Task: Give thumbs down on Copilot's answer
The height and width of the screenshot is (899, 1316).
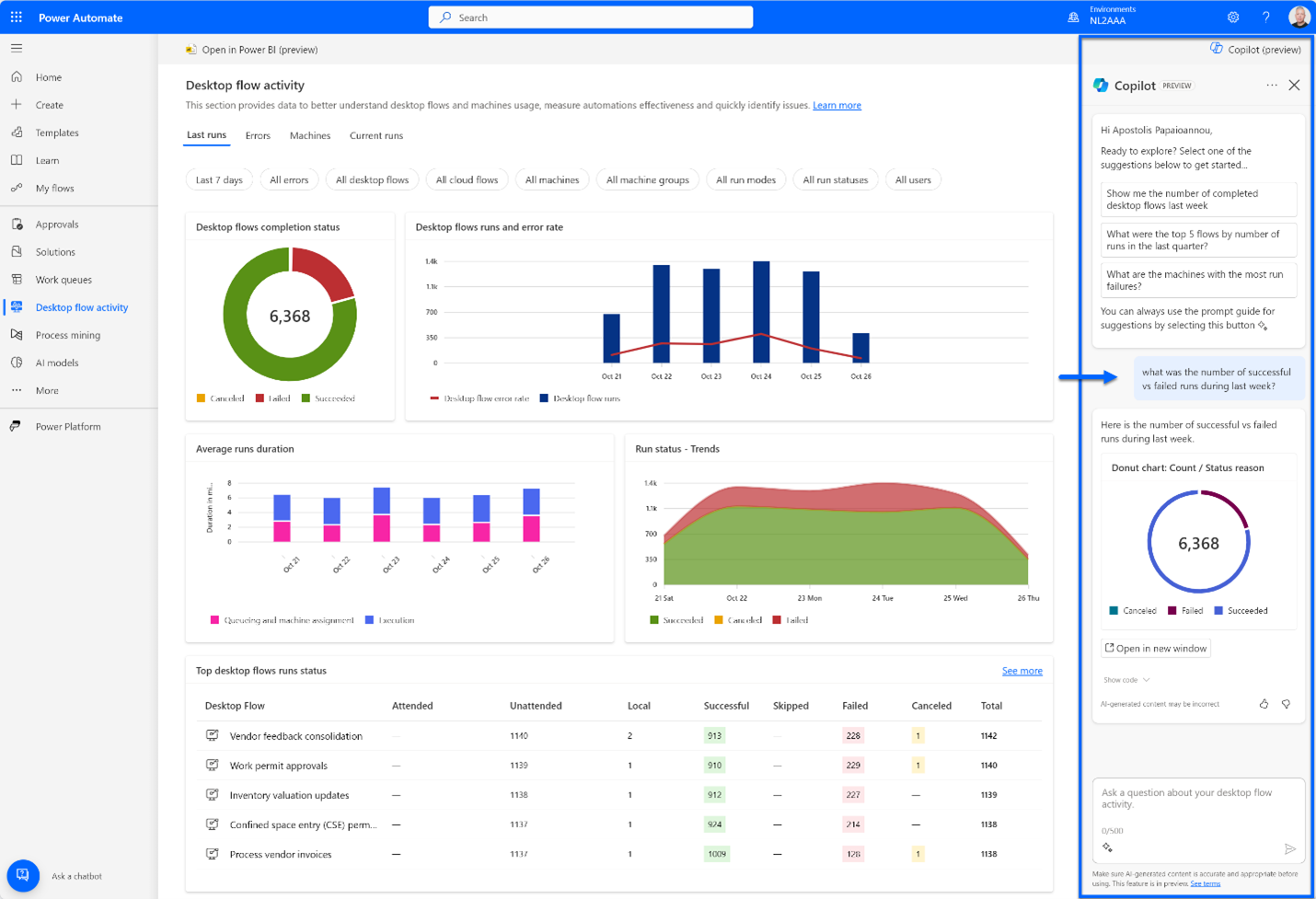Action: (1287, 702)
